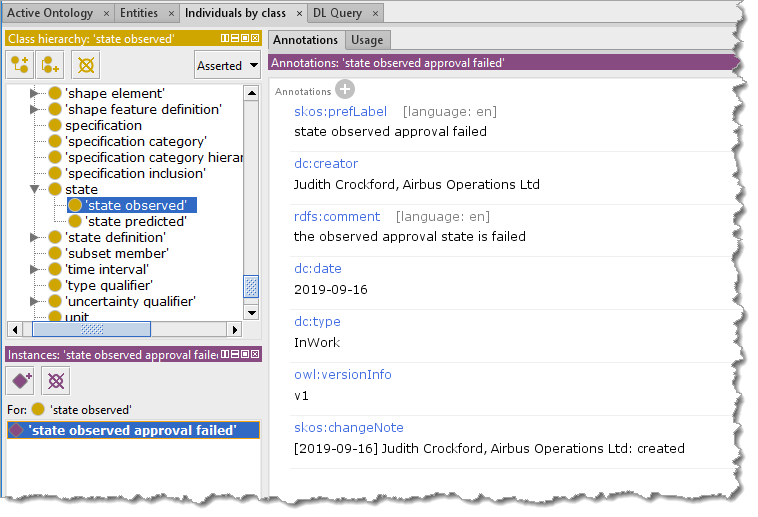Click the delete individual icon
The width and height of the screenshot is (758, 517).
(x=56, y=380)
